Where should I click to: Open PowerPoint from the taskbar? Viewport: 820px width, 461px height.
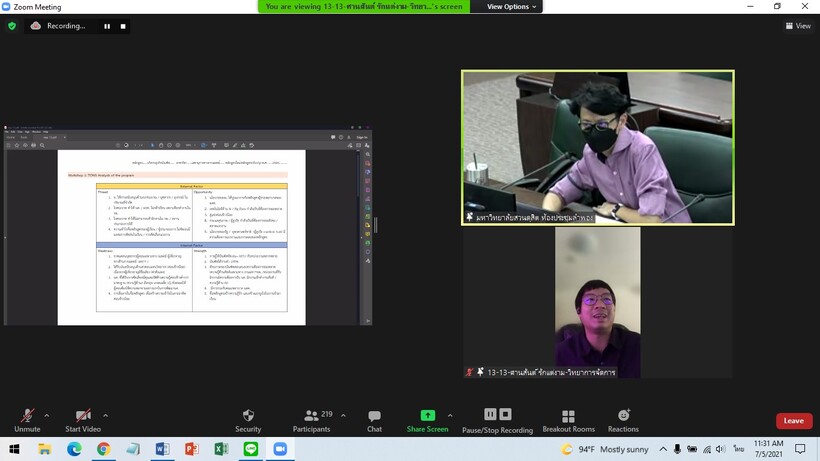point(192,449)
